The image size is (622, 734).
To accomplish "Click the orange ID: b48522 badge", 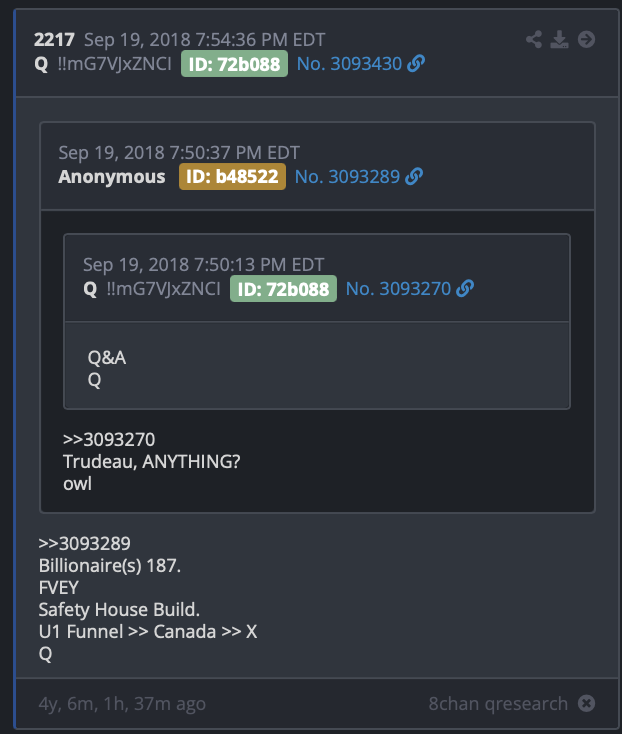I will [232, 176].
